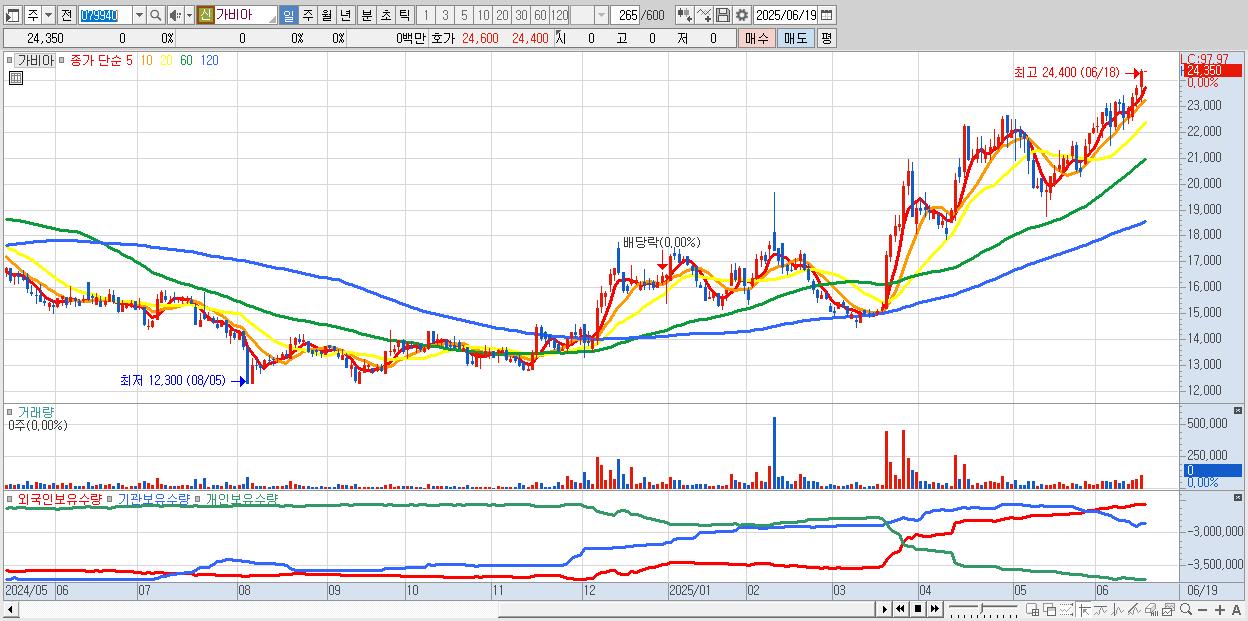This screenshot has height=621, width=1248.
Task: Select the 10 interval button
Action: (x=483, y=15)
